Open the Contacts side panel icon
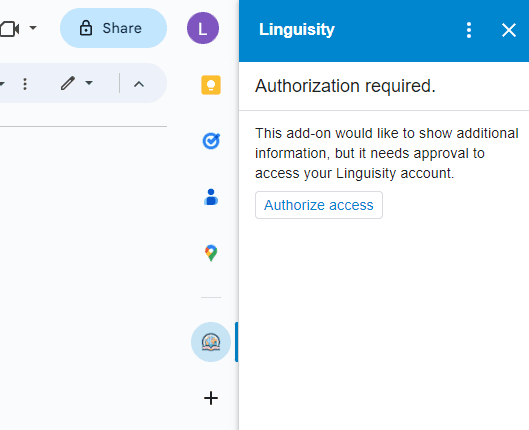Viewport: 529px width, 430px height. [x=211, y=197]
